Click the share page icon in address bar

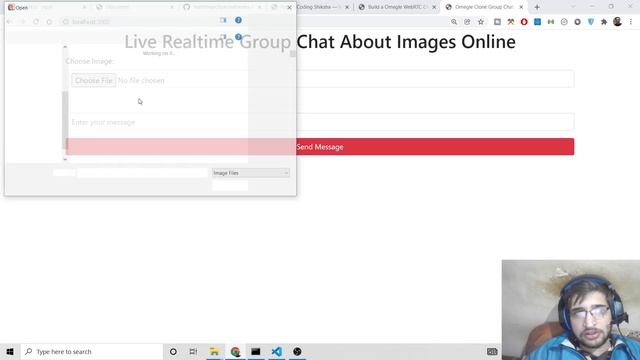coord(467,22)
